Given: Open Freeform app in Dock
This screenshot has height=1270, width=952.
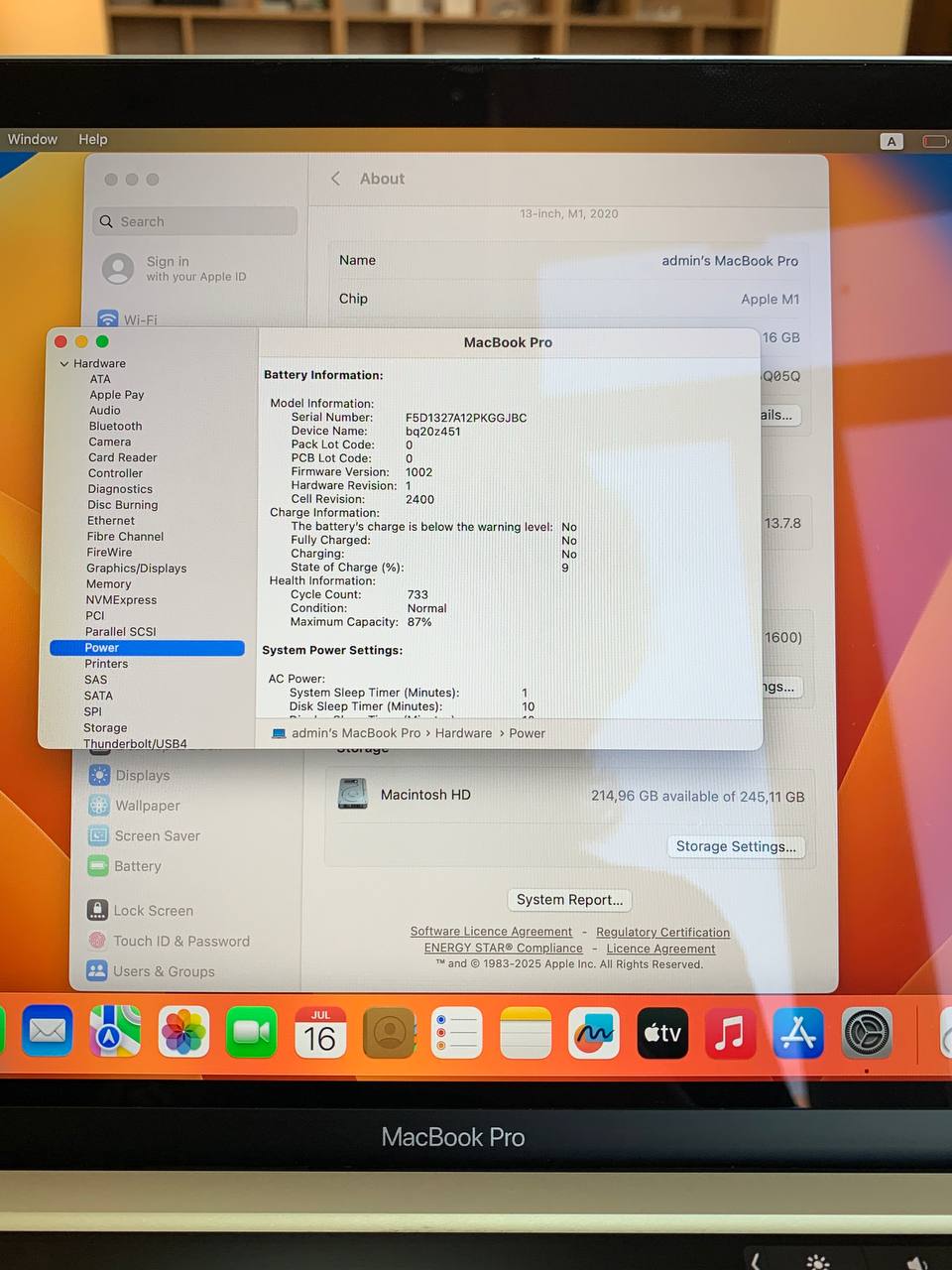Looking at the screenshot, I should [594, 1032].
